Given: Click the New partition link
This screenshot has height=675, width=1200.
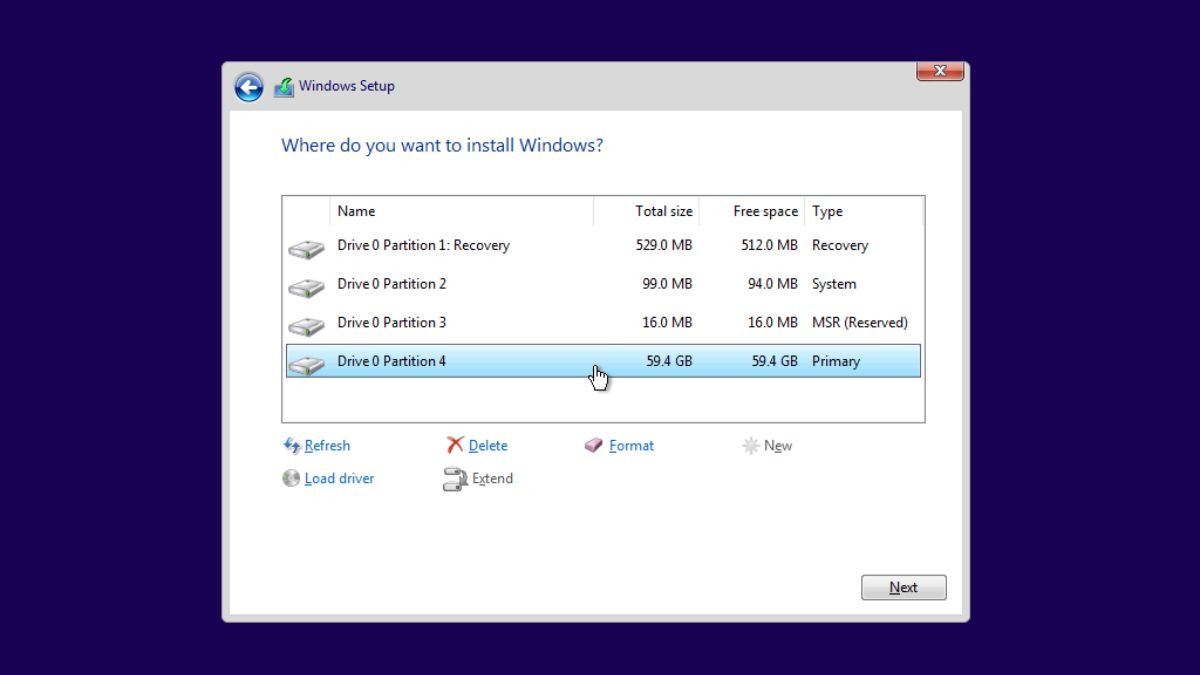Looking at the screenshot, I should point(778,446).
